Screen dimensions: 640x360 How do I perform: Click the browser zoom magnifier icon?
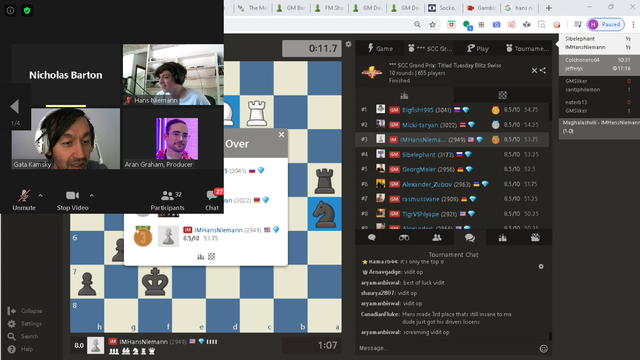click(417, 24)
